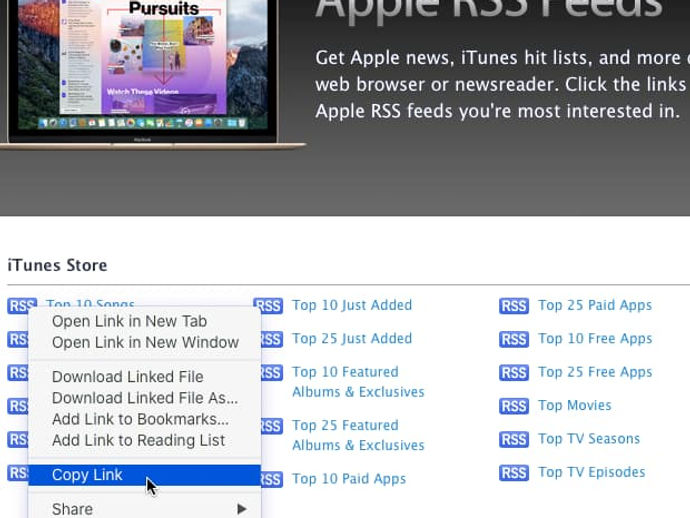Select Download Linked File menu entry

point(128,377)
